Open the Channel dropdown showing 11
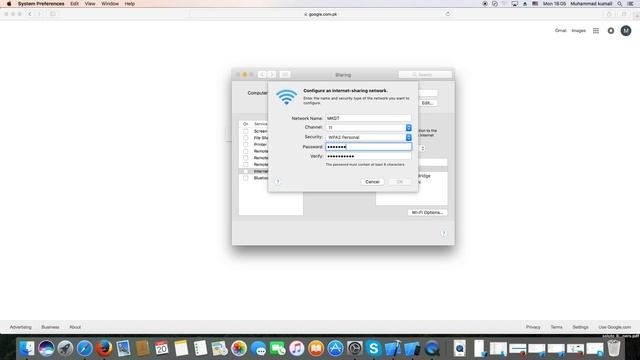 pos(368,127)
